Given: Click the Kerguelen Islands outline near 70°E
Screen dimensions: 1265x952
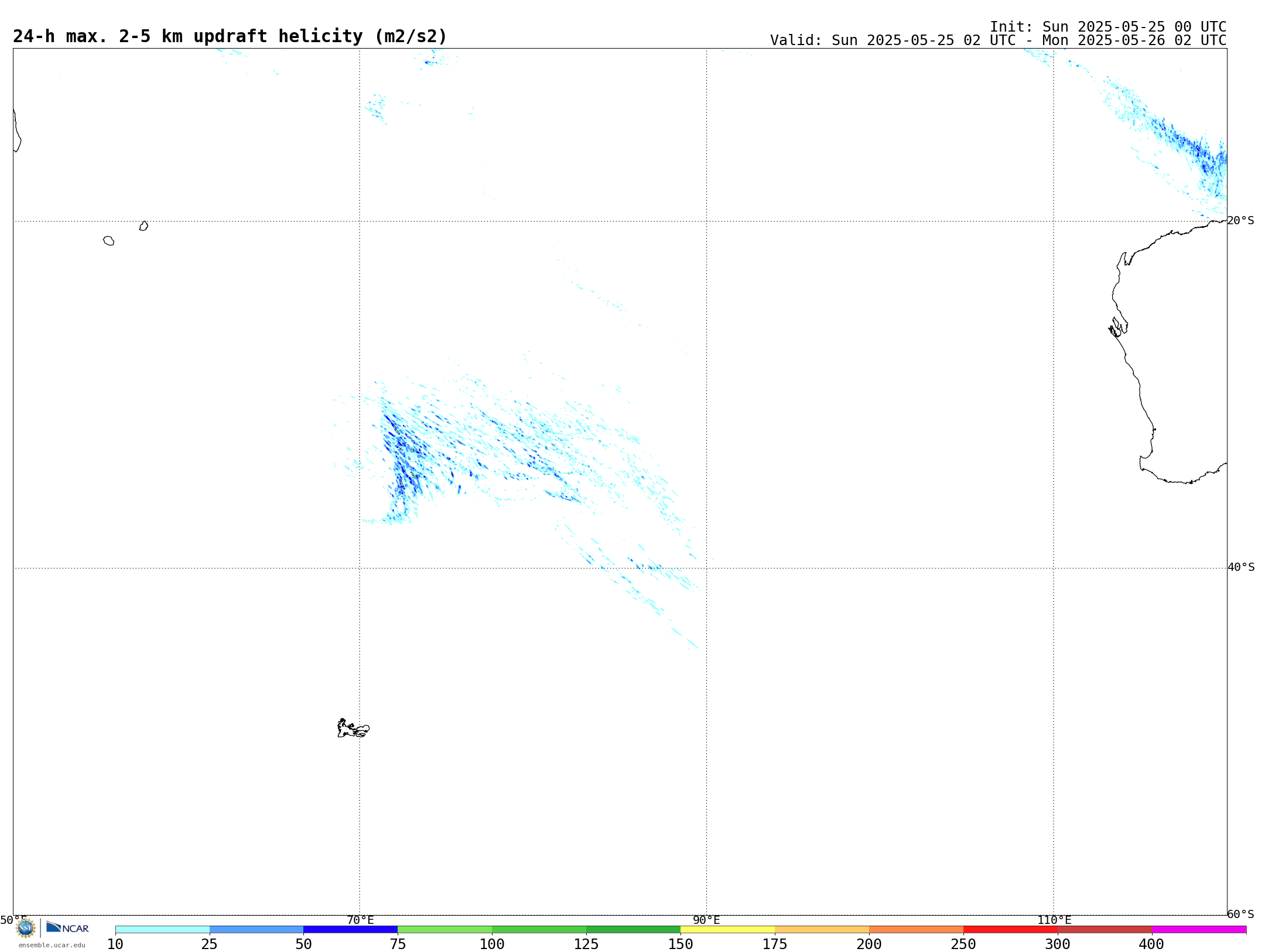Looking at the screenshot, I should point(353,728).
